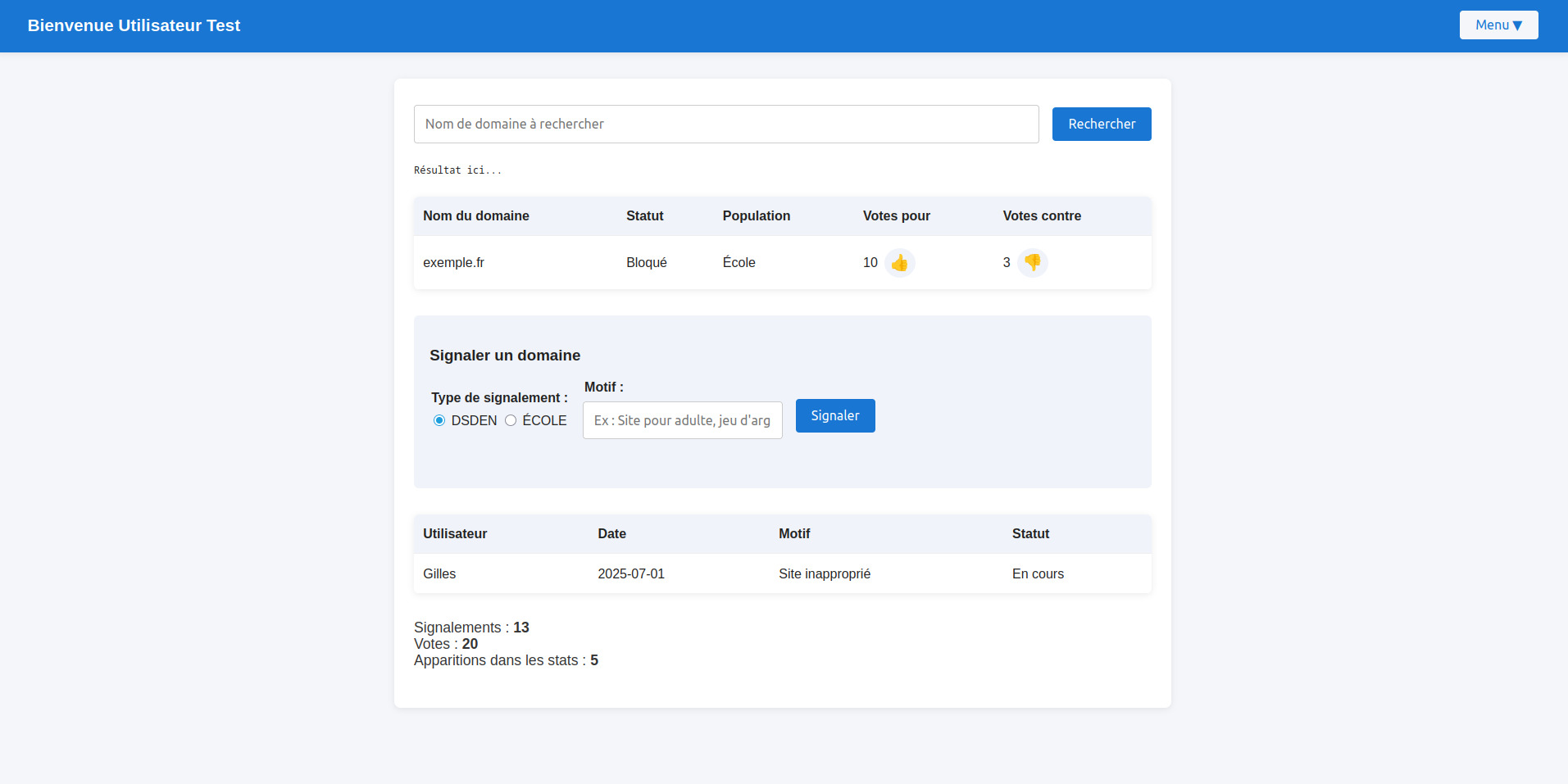1568x784 pixels.
Task: Click the Date column header
Action: (611, 534)
